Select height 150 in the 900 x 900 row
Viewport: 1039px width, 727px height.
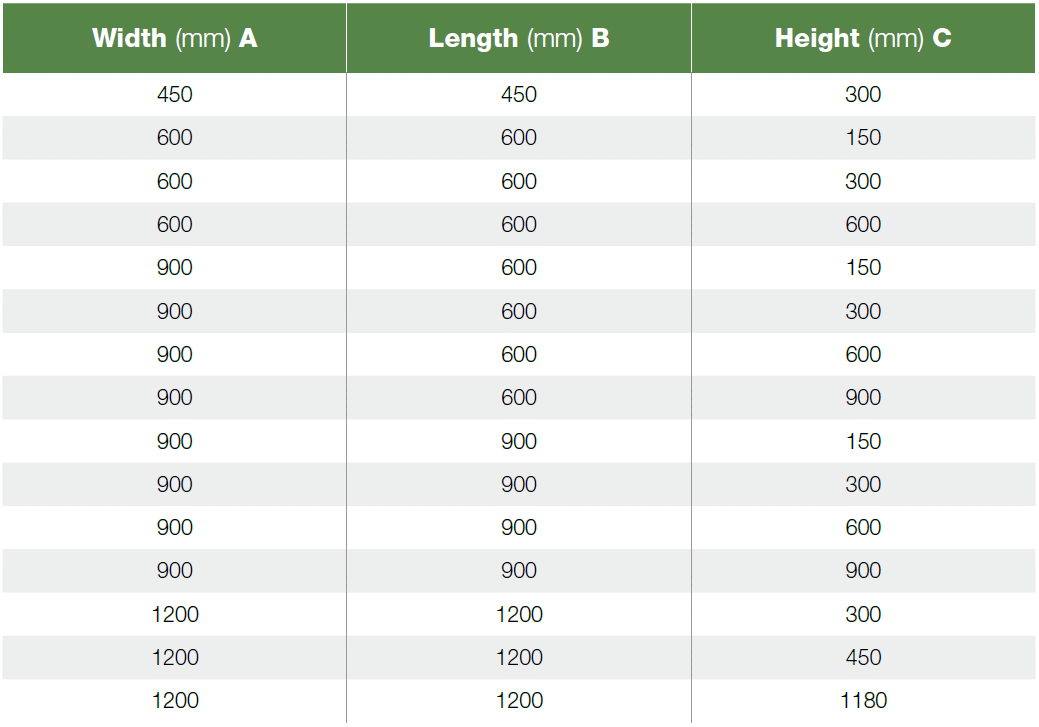pos(863,441)
